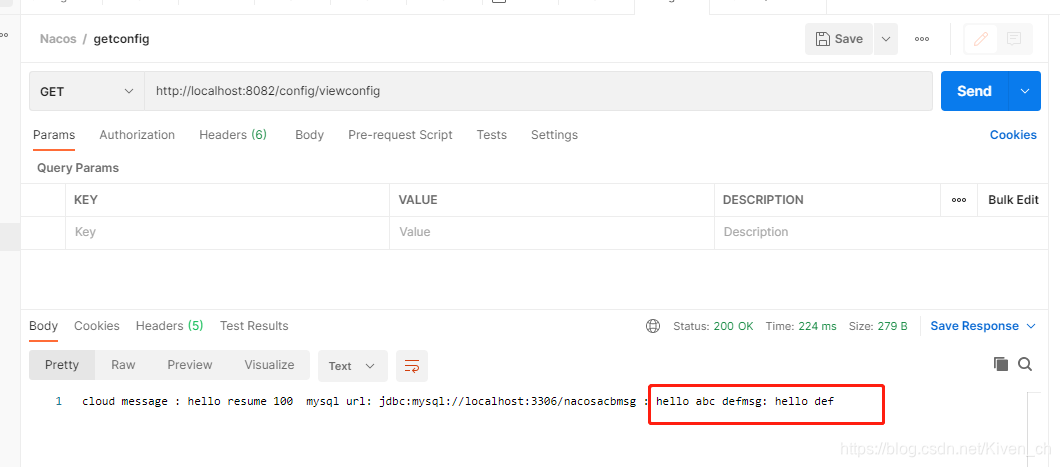Screen dimensions: 1060x467
Task: Click the DESCRIPTION column header
Action: pyautogui.click(x=763, y=200)
